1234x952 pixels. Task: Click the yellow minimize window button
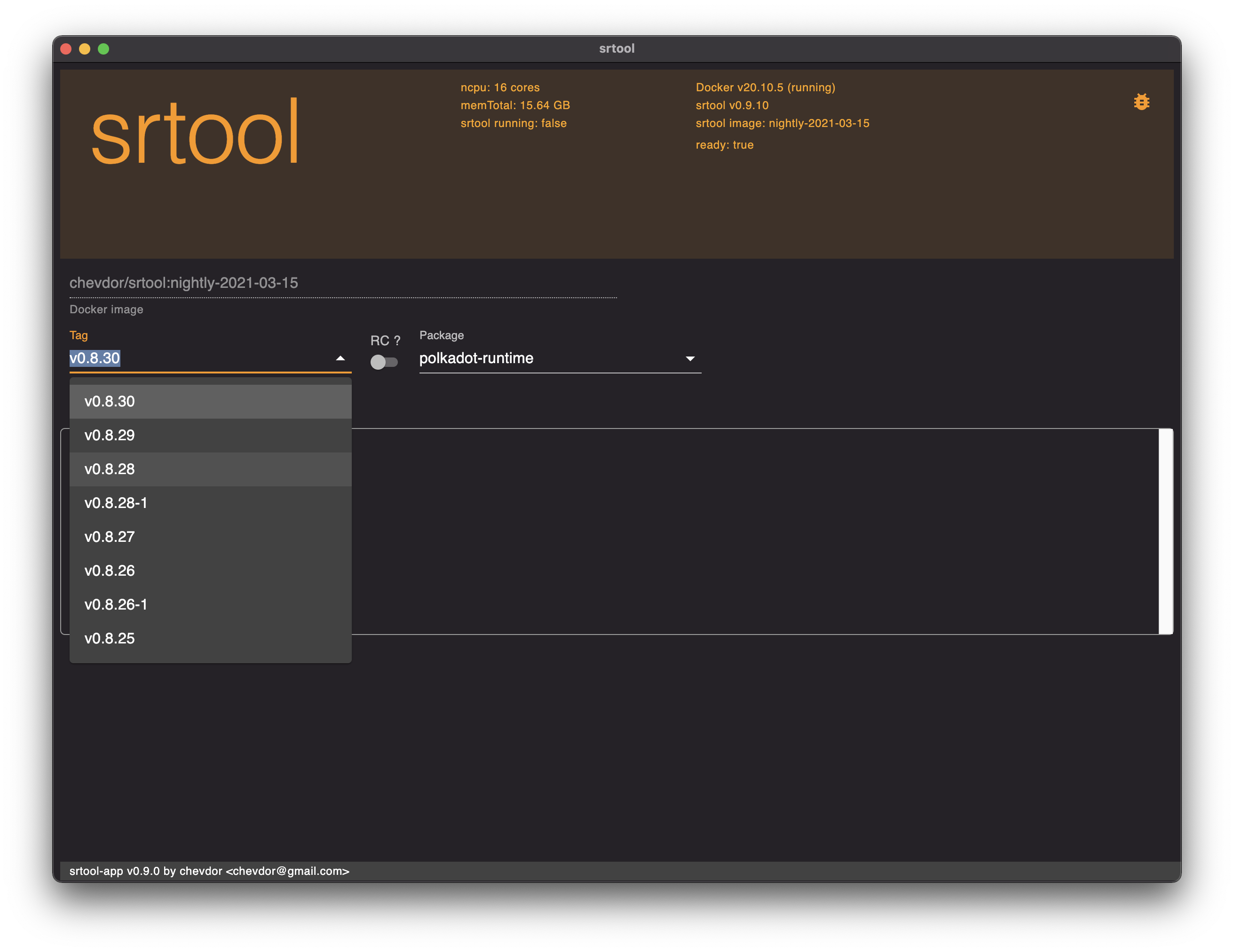[x=85, y=48]
